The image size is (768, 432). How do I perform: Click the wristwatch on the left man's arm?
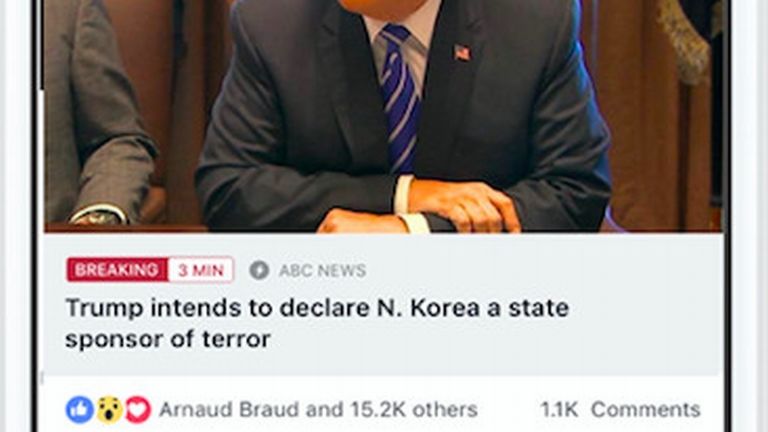[x=97, y=217]
